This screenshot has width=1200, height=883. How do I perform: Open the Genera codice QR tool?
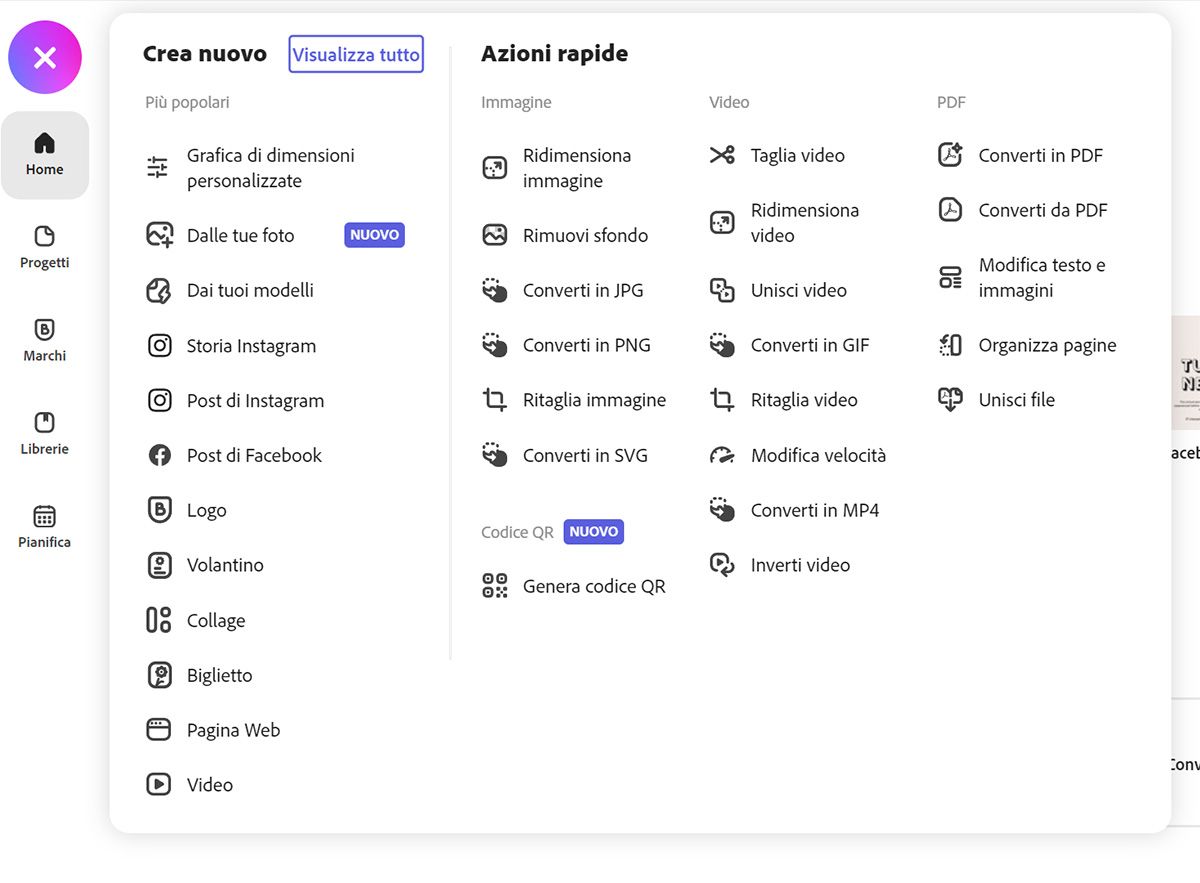pyautogui.click(x=593, y=586)
